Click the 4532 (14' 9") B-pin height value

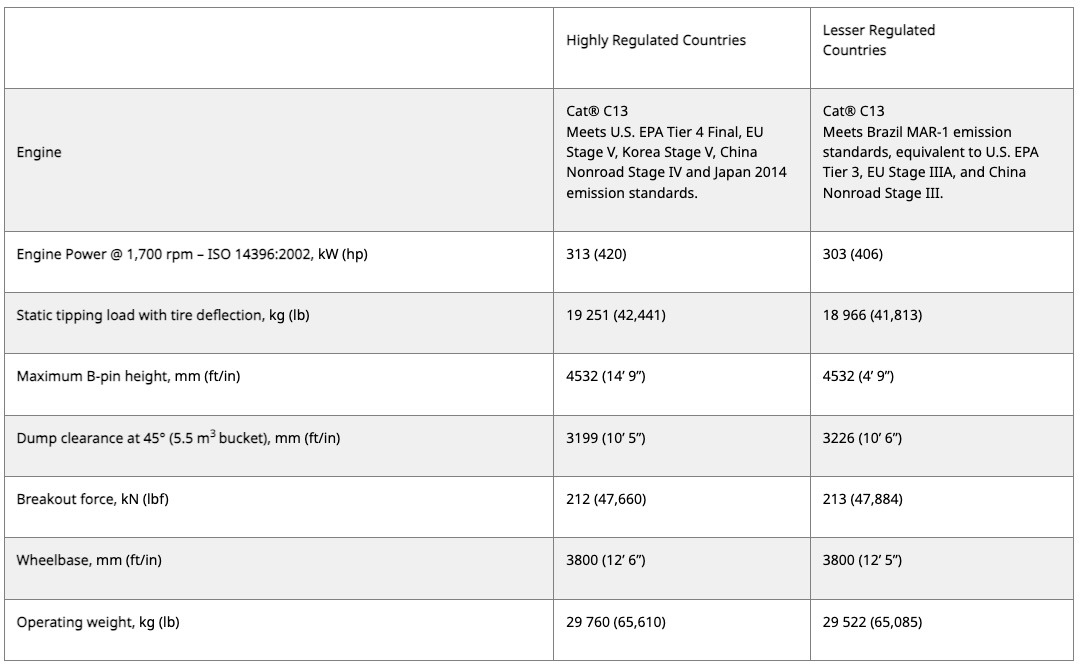(606, 376)
